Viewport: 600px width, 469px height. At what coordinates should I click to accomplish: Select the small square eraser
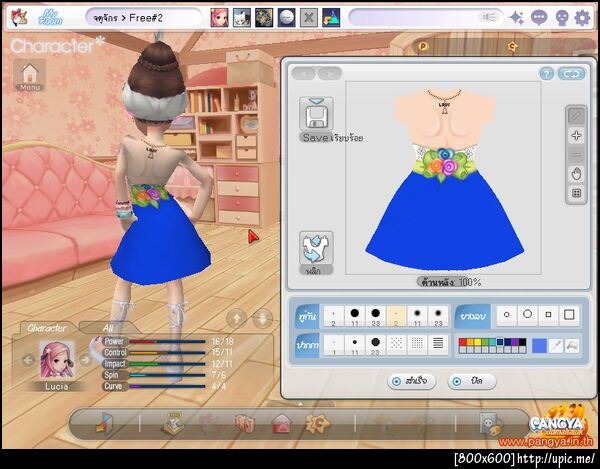[549, 315]
